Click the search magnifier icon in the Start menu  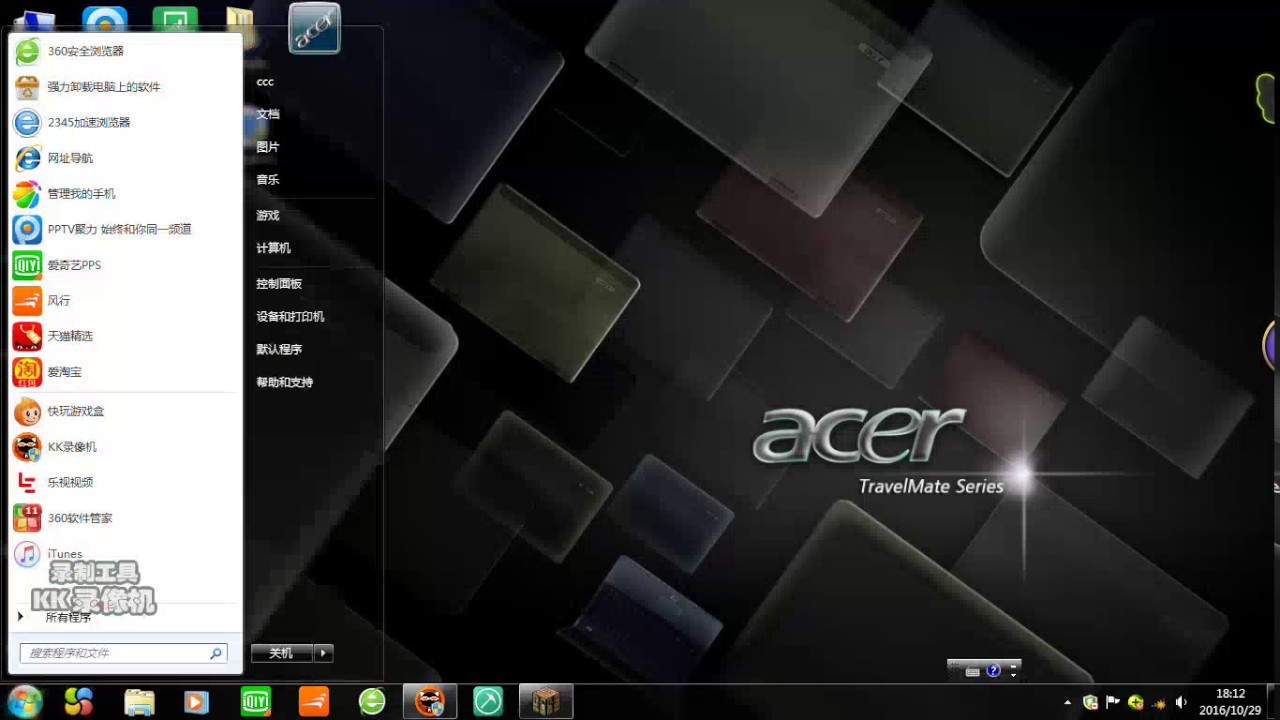pyautogui.click(x=215, y=653)
